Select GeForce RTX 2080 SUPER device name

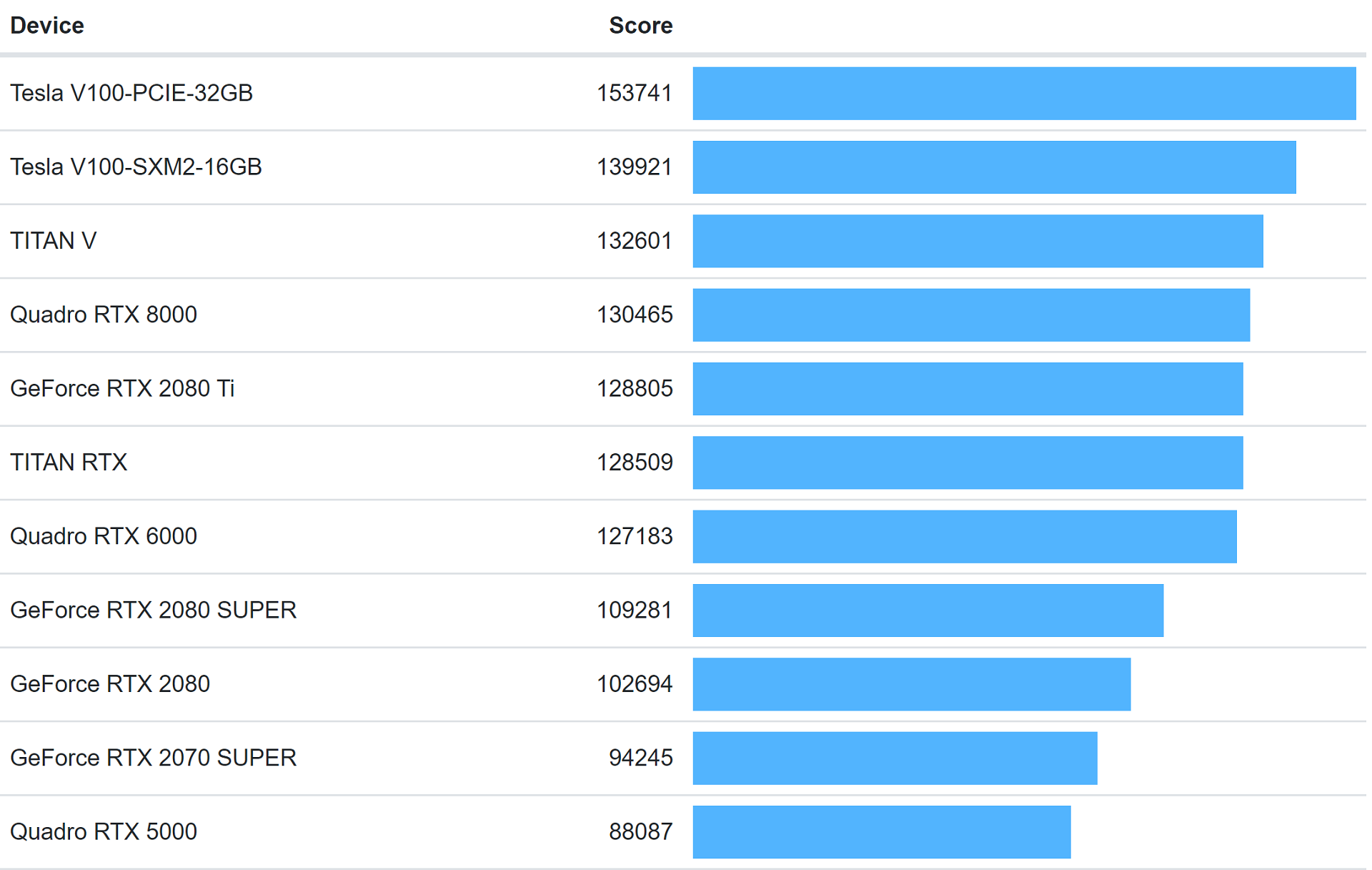coord(153,610)
